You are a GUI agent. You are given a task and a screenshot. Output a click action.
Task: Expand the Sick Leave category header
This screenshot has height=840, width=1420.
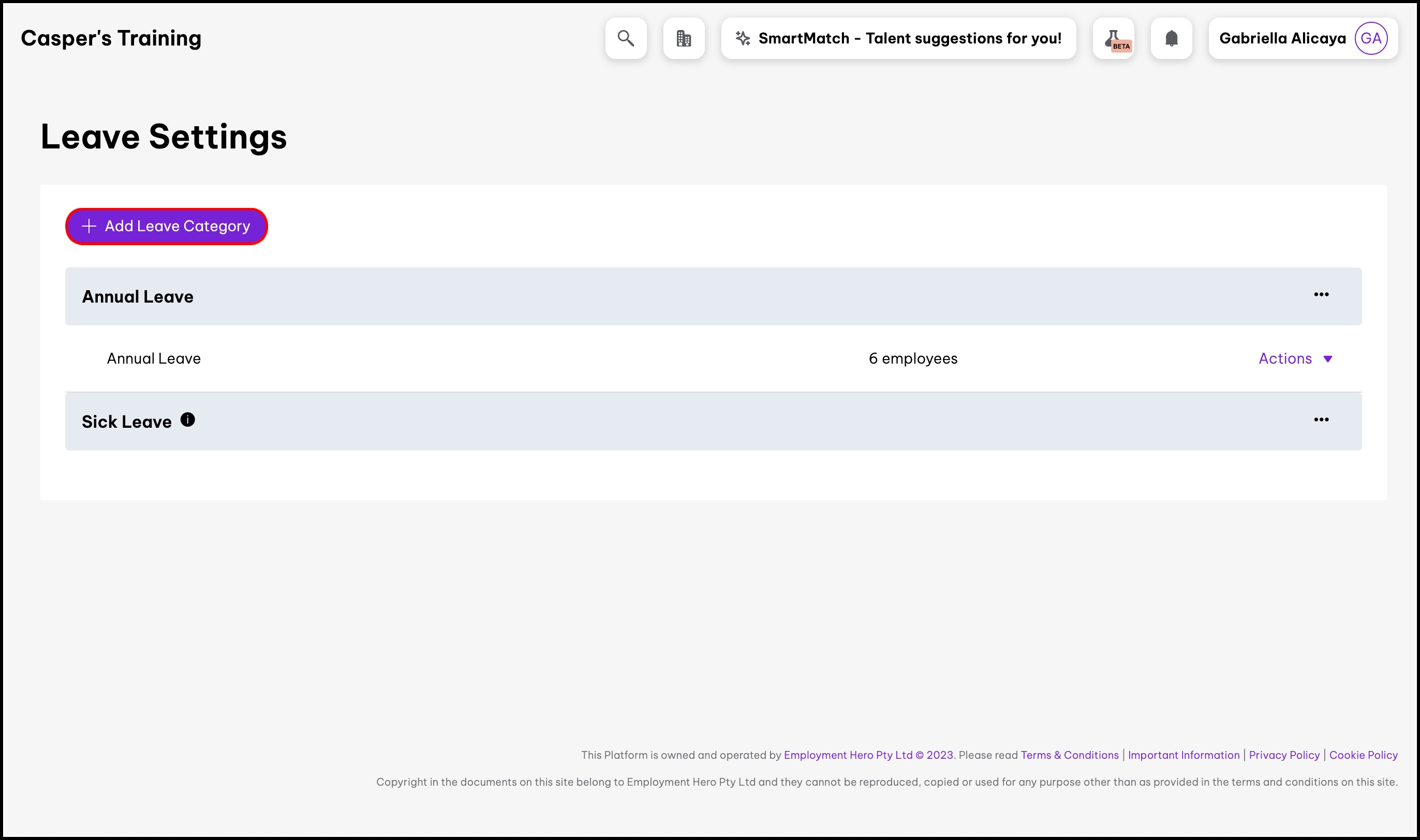(126, 422)
